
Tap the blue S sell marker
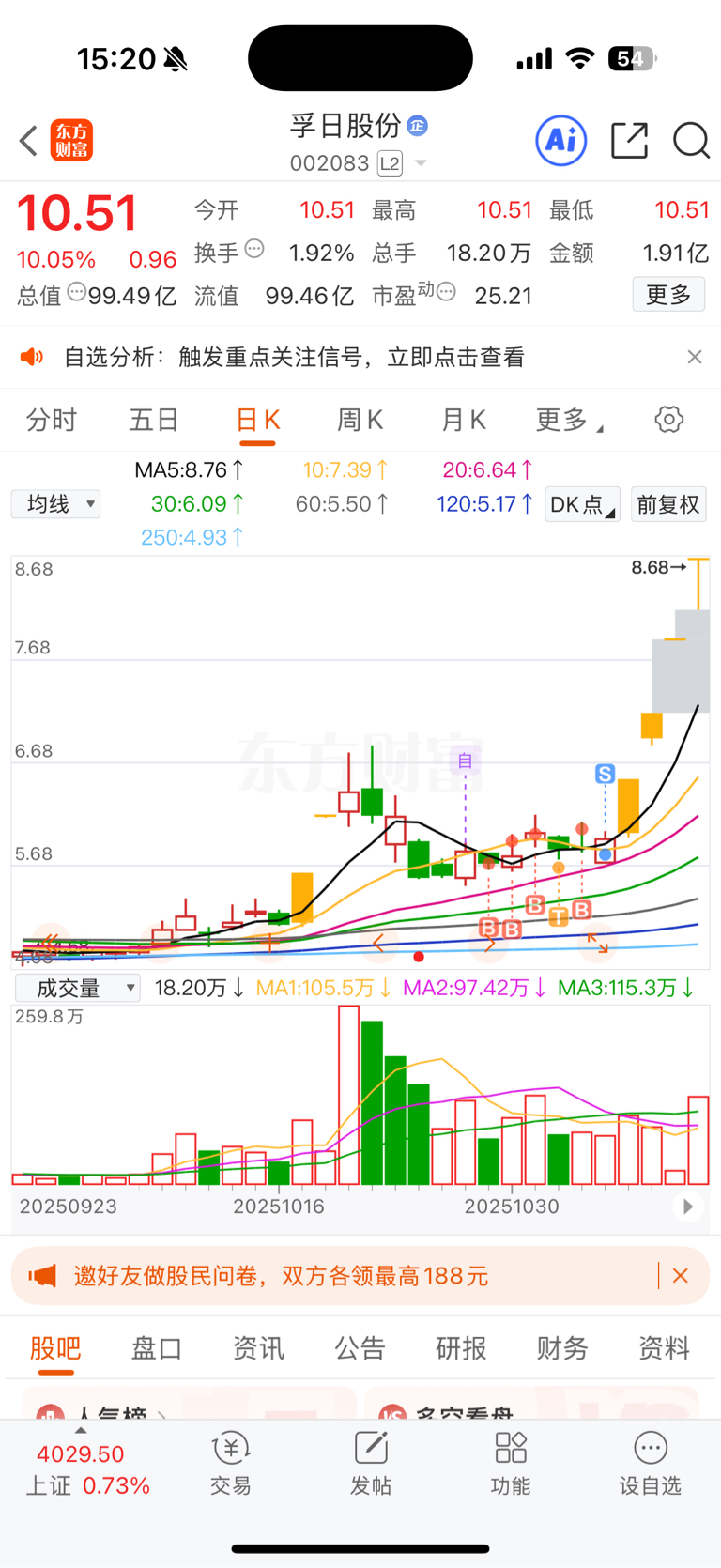[605, 774]
